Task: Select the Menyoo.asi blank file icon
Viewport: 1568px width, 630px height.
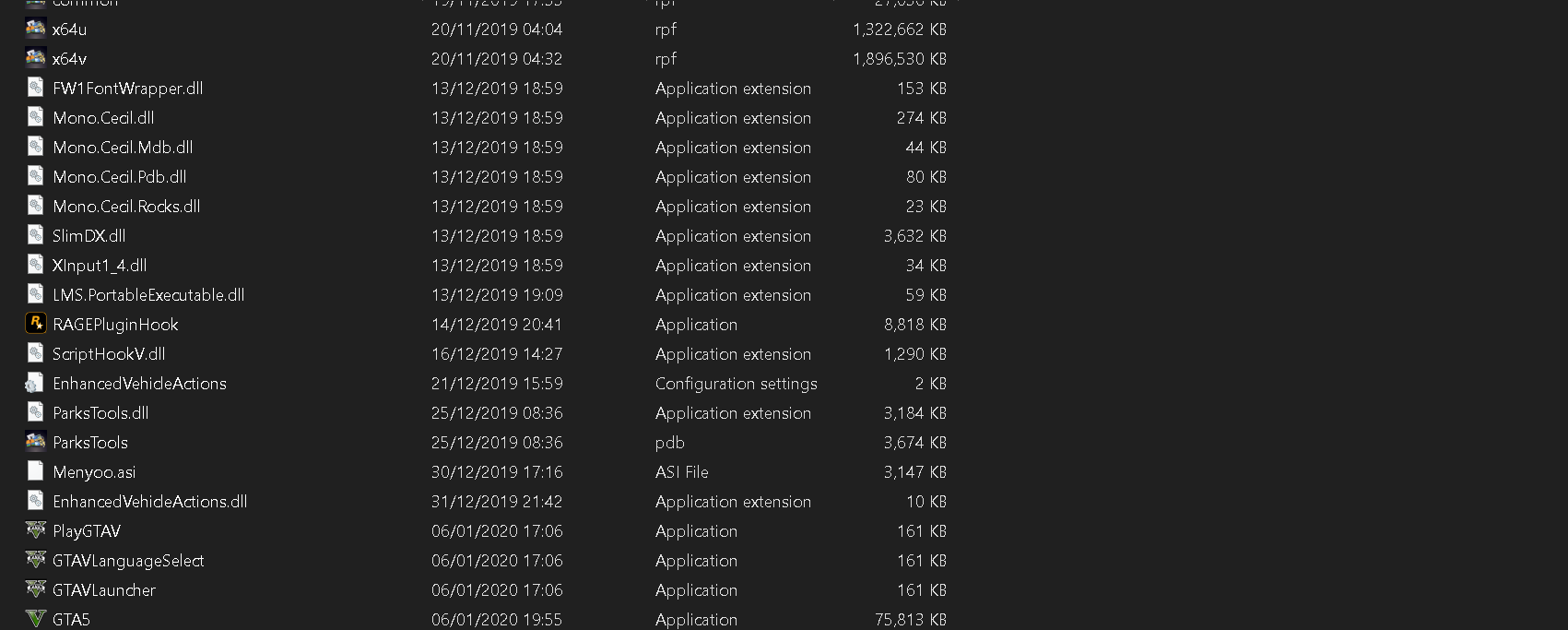Action: point(35,471)
